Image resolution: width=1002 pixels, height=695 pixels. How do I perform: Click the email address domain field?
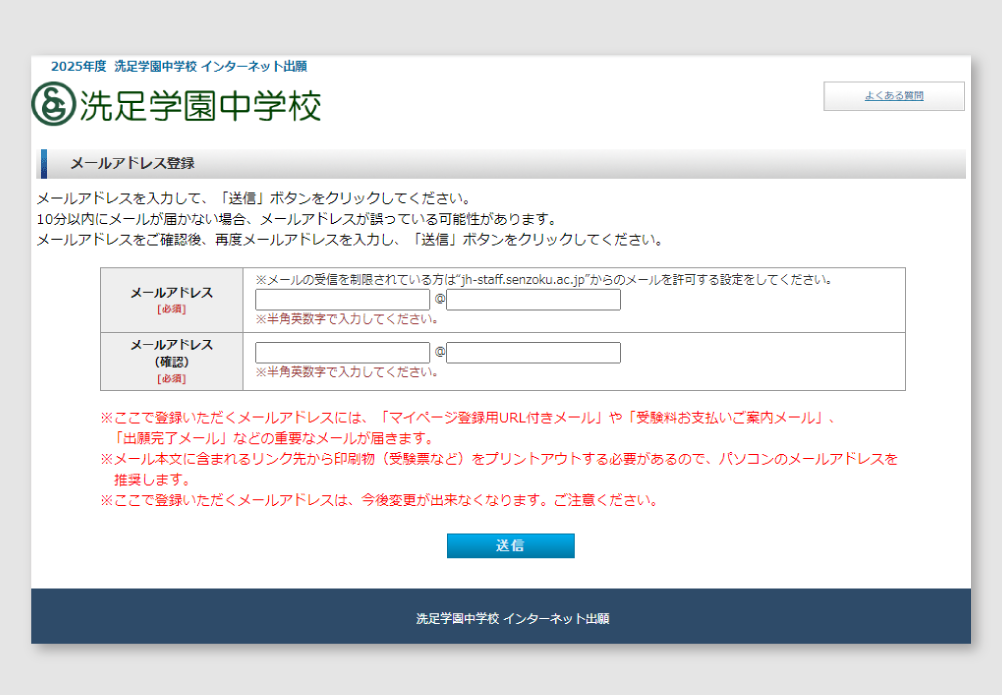point(533,300)
